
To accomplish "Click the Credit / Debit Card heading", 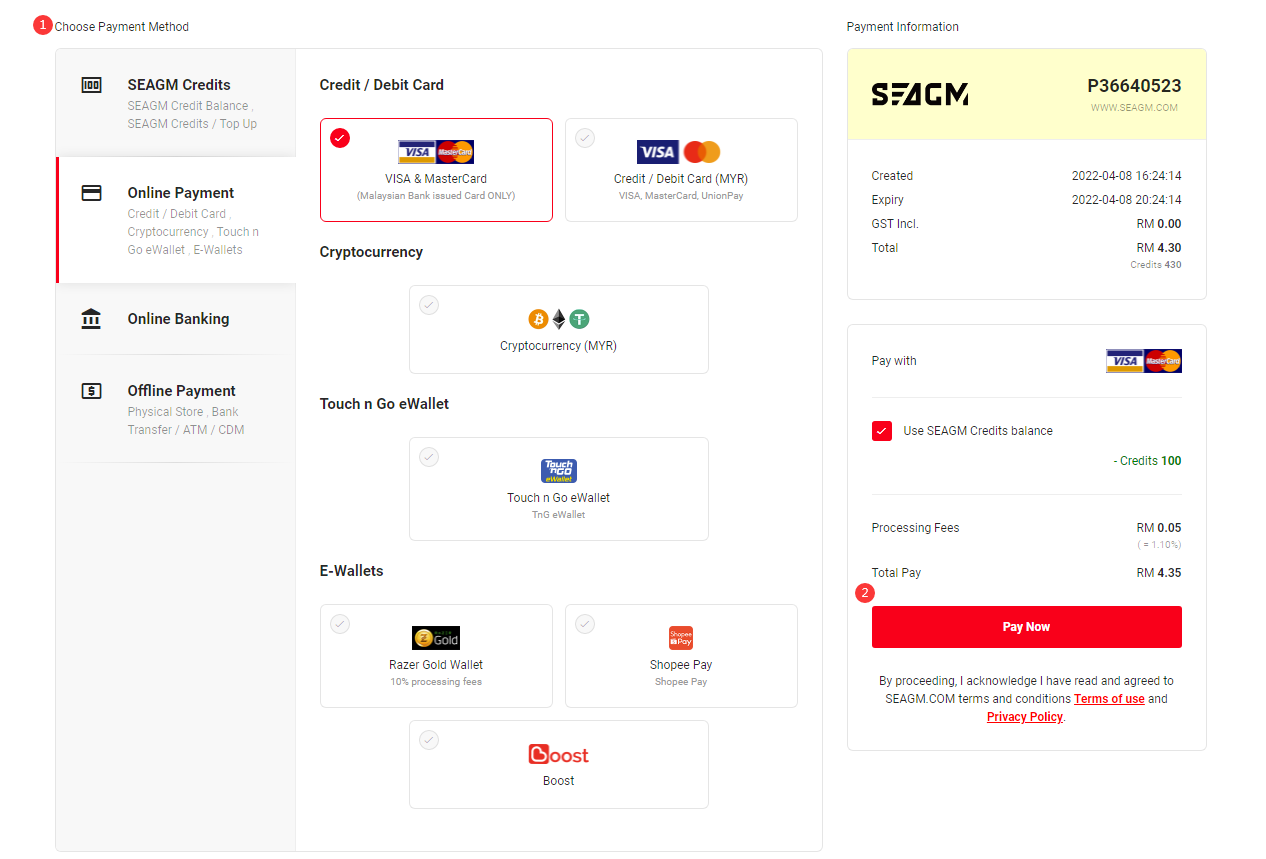I will [381, 85].
